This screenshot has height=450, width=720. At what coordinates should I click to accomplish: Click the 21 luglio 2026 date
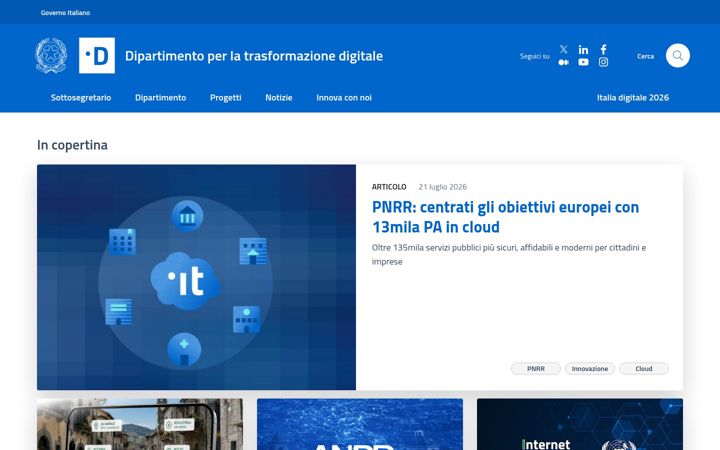pos(443,187)
